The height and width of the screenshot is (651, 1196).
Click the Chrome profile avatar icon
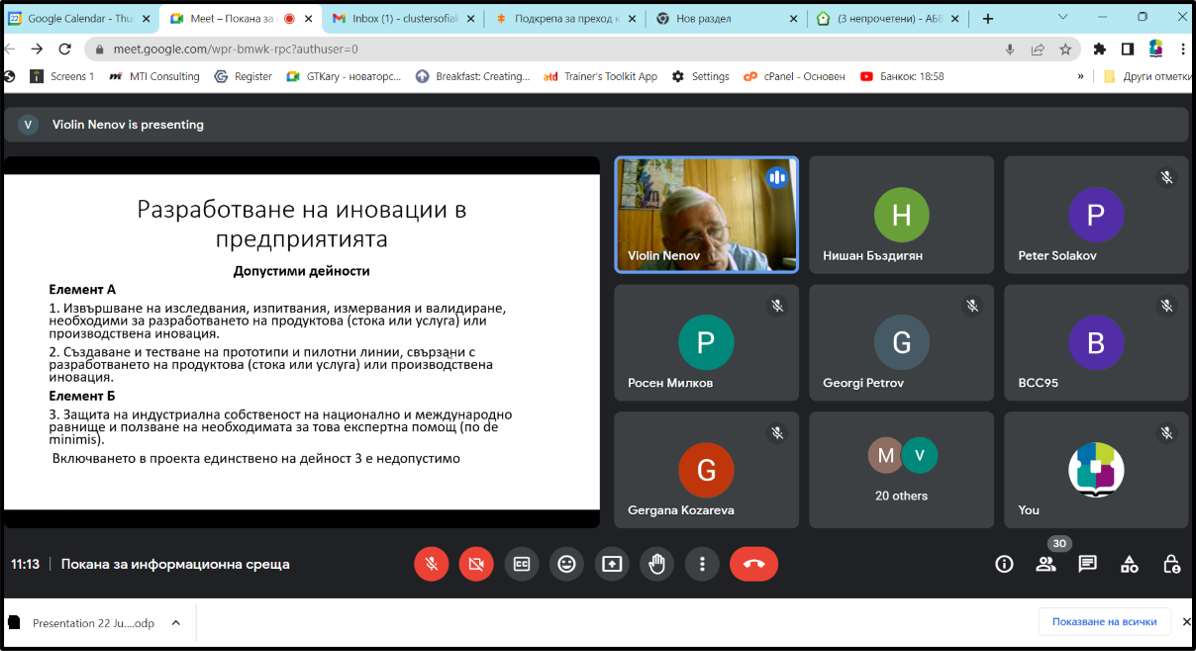1156,49
